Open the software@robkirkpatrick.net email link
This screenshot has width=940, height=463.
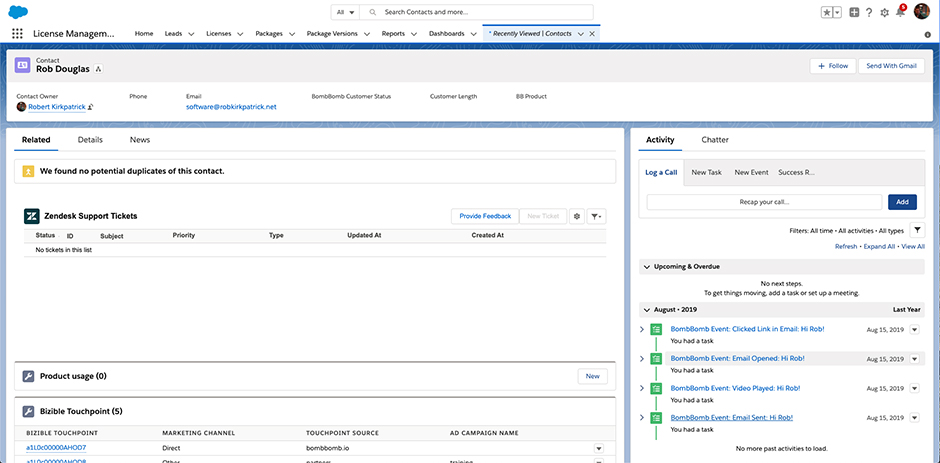click(231, 107)
